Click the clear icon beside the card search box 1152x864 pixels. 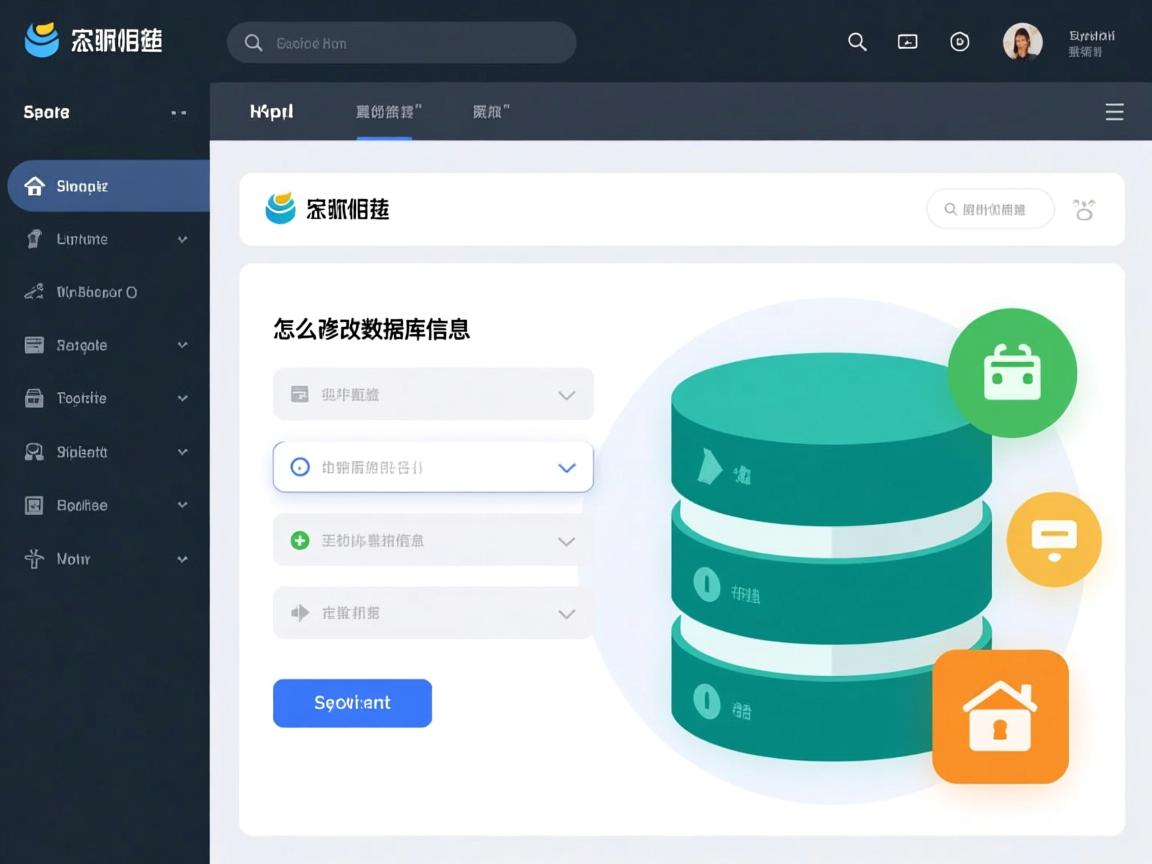point(1084,209)
